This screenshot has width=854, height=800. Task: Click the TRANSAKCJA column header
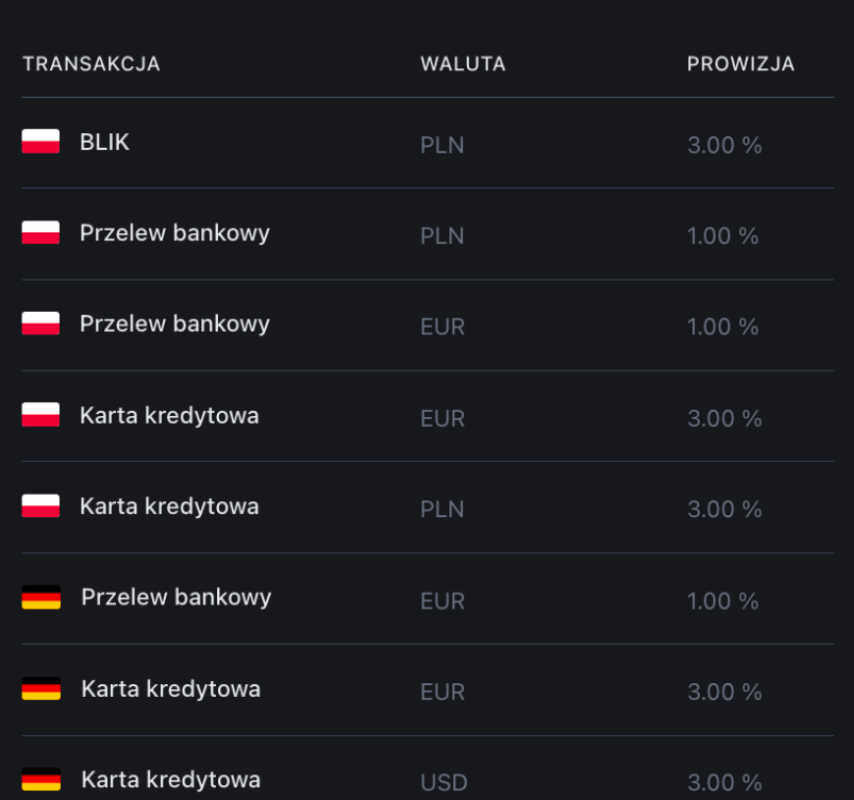[92, 64]
